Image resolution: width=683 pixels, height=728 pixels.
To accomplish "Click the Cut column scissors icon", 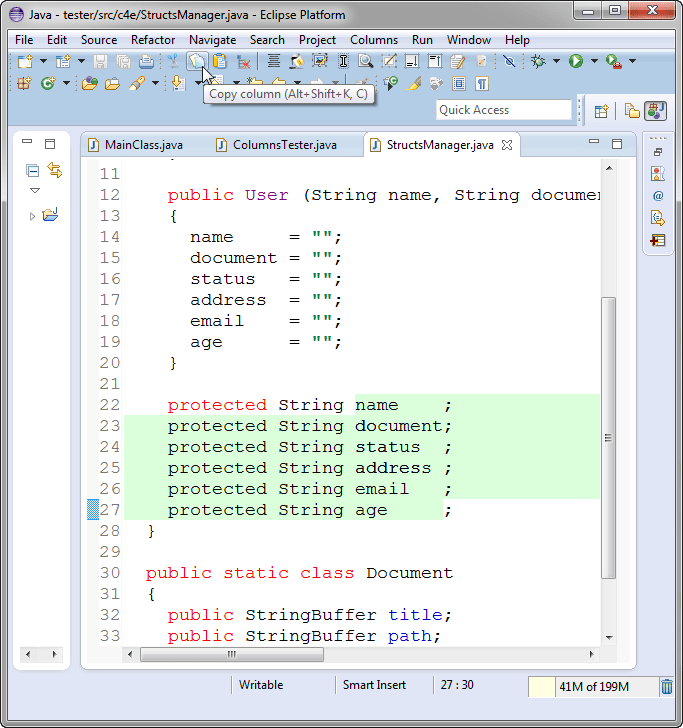I will click(x=173, y=61).
